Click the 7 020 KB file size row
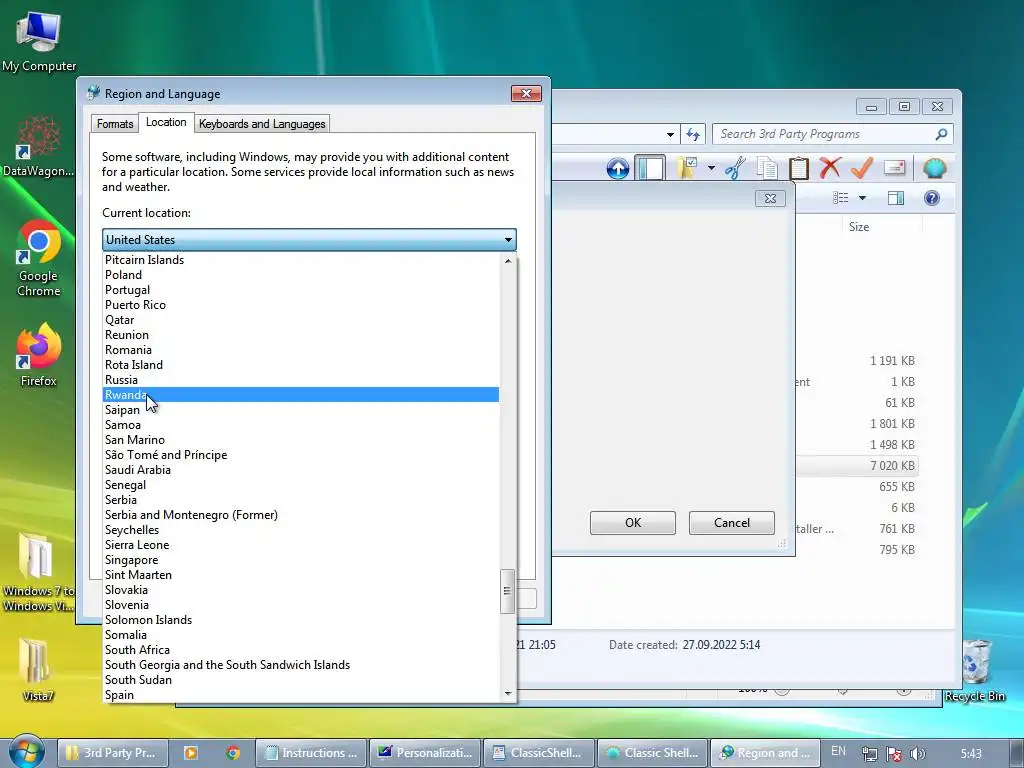Viewport: 1024px width, 768px height. point(857,466)
